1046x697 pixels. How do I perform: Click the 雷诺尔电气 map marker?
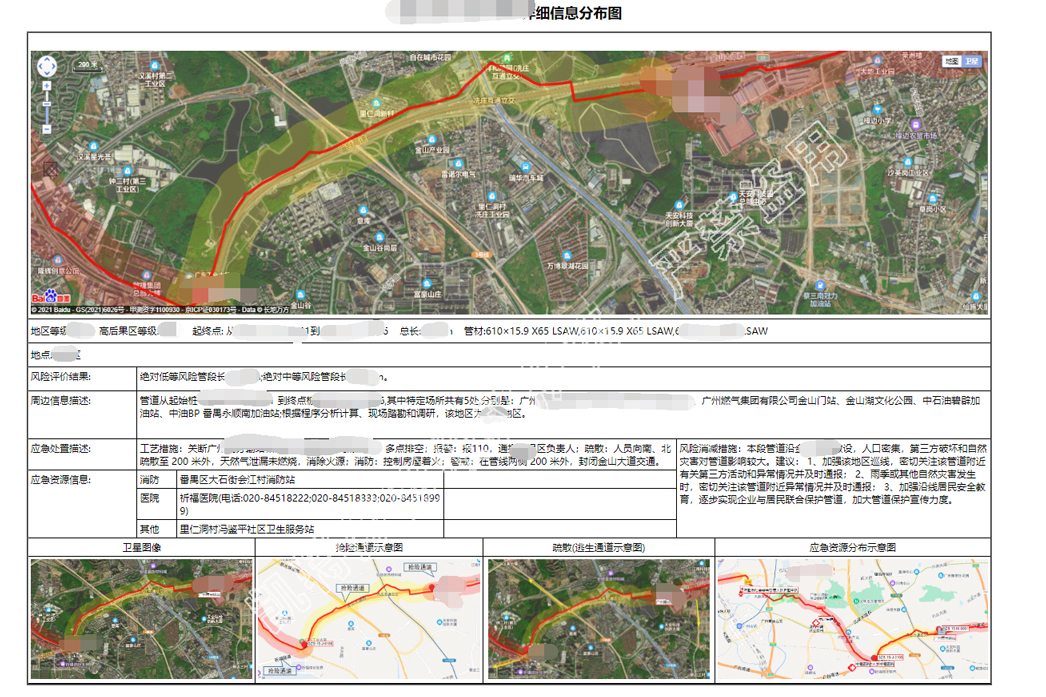point(456,163)
